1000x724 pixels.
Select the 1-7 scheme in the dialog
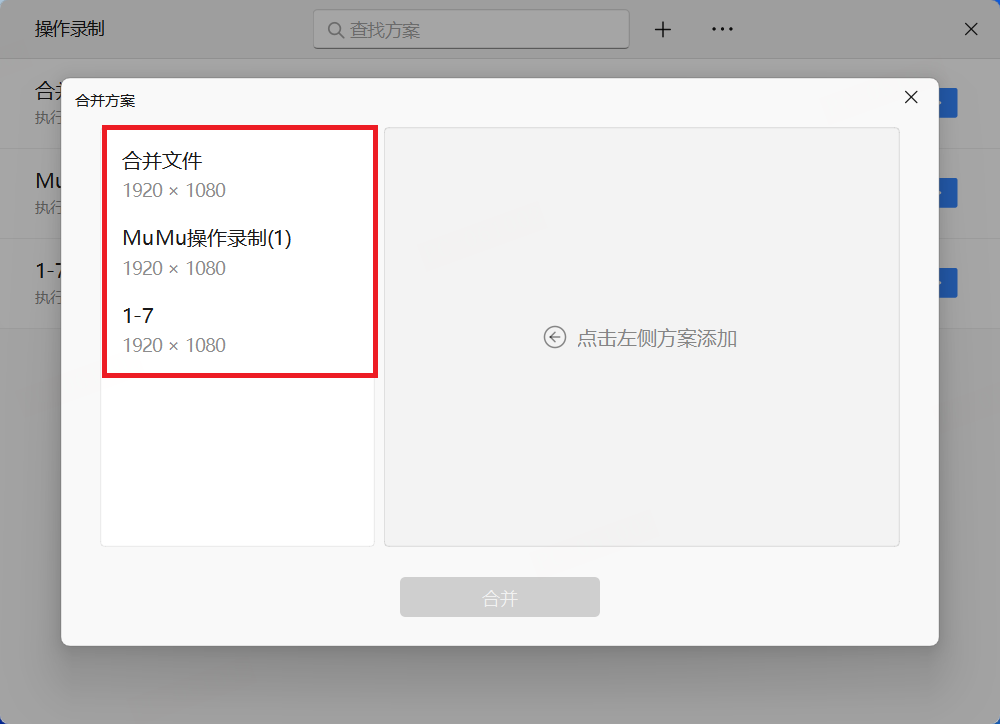tap(237, 330)
